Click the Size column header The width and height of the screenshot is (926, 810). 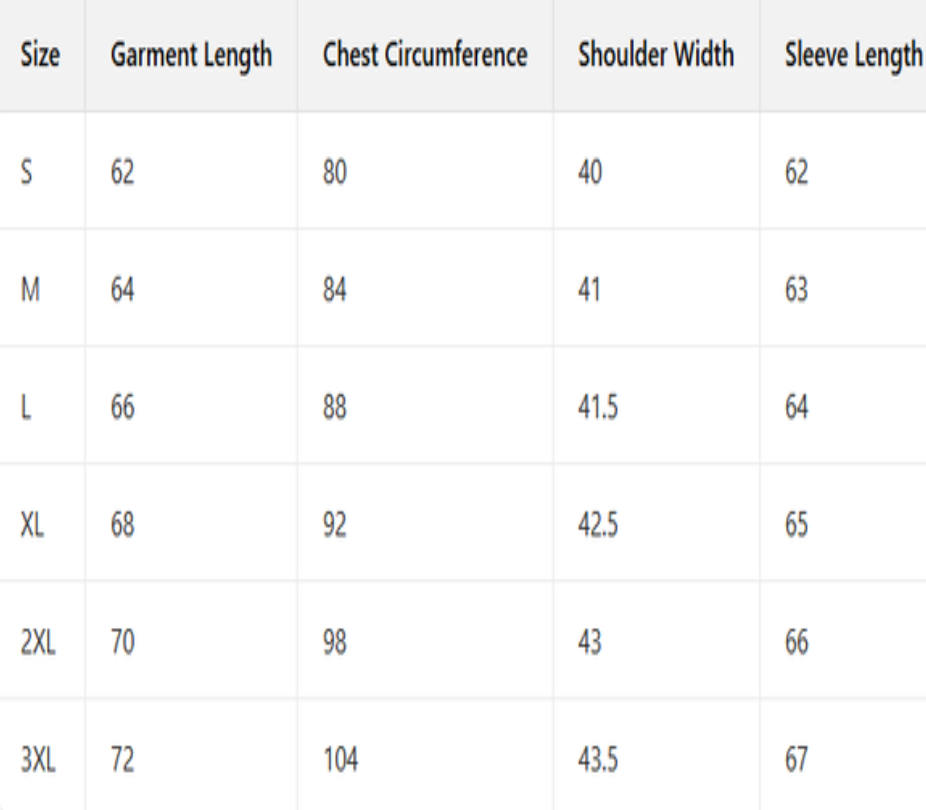(40, 56)
